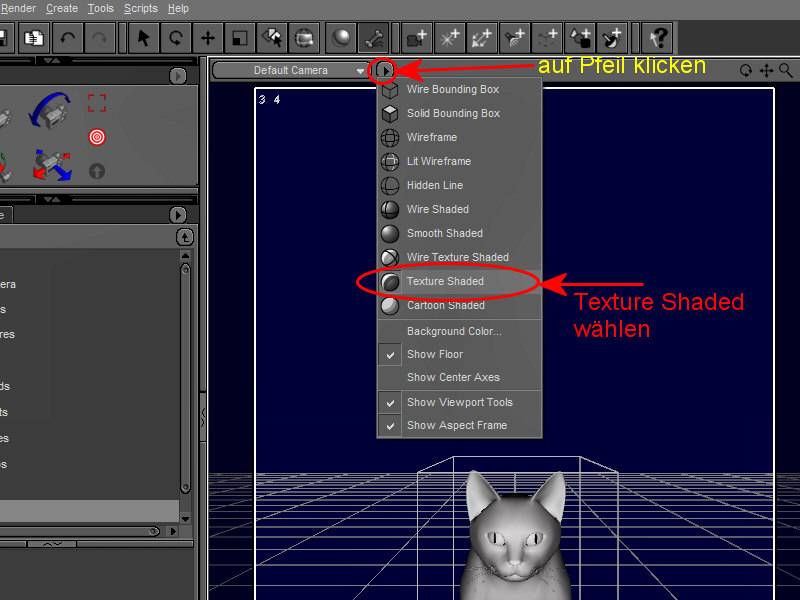
Task: Click the go-up-level button in lower pane
Action: pos(185,237)
